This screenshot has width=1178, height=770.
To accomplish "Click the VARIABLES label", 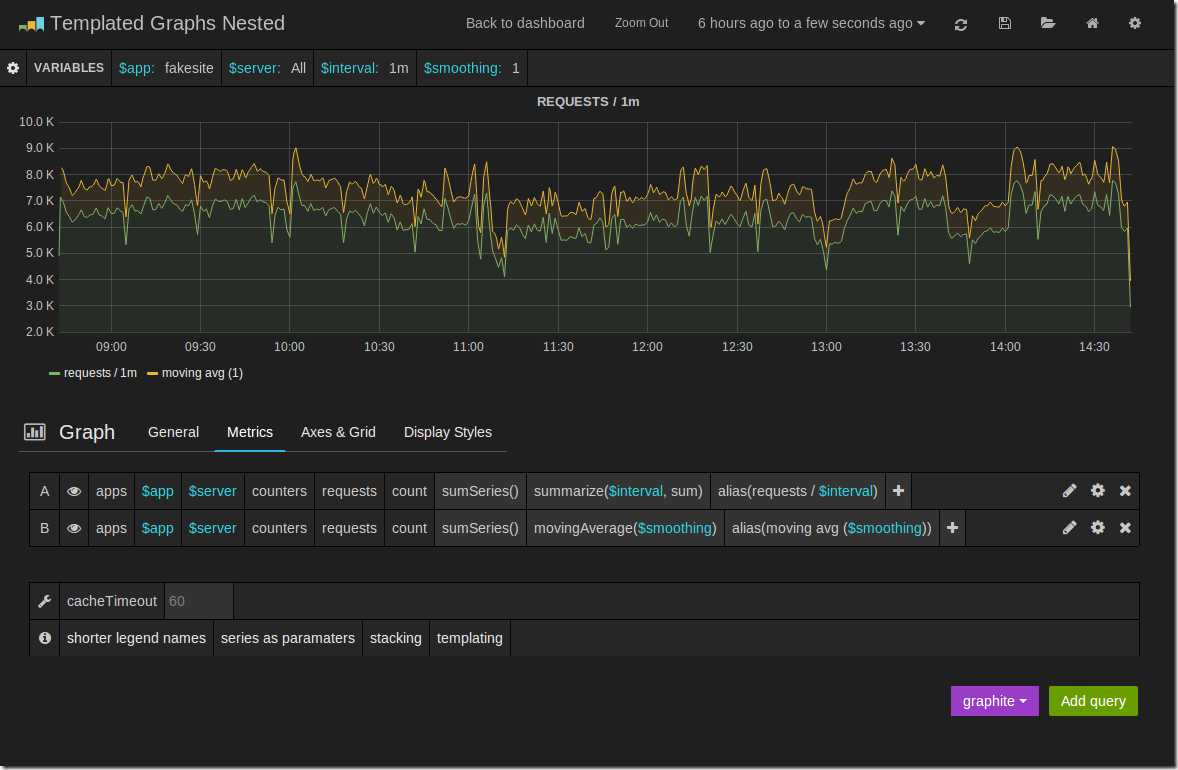I will tap(68, 68).
